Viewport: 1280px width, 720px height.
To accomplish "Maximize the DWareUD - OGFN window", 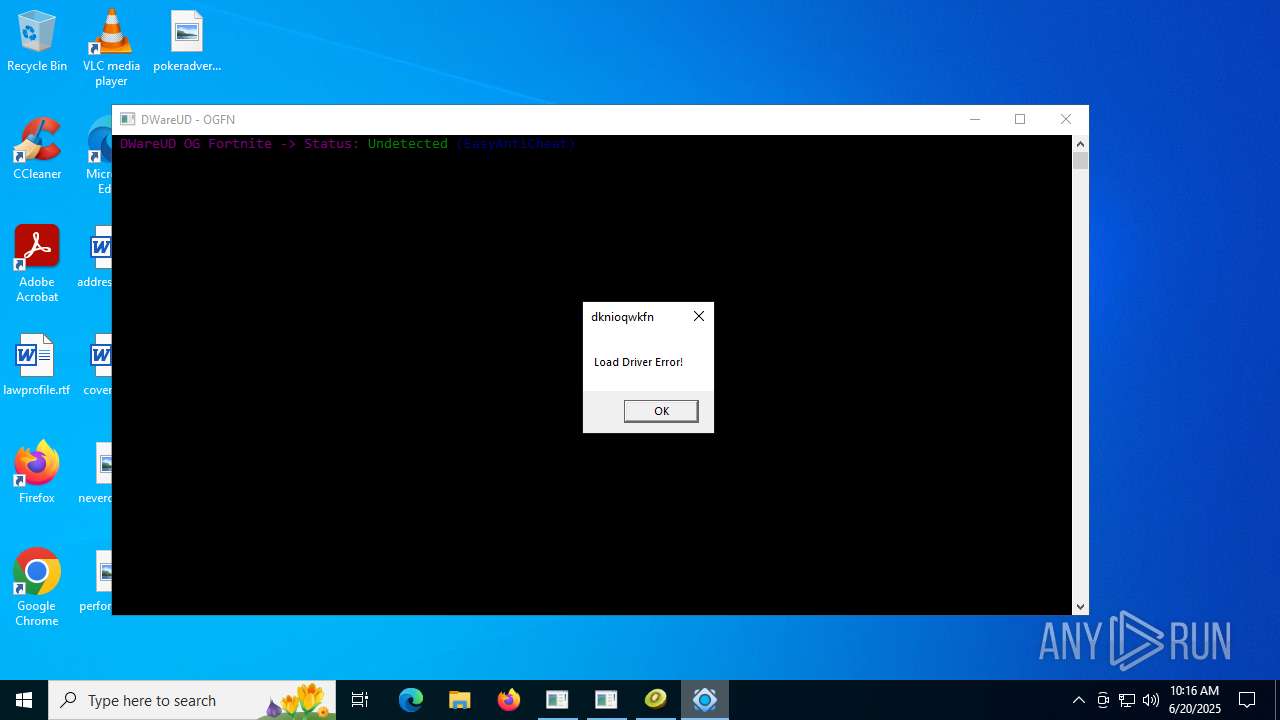I will [x=1020, y=119].
